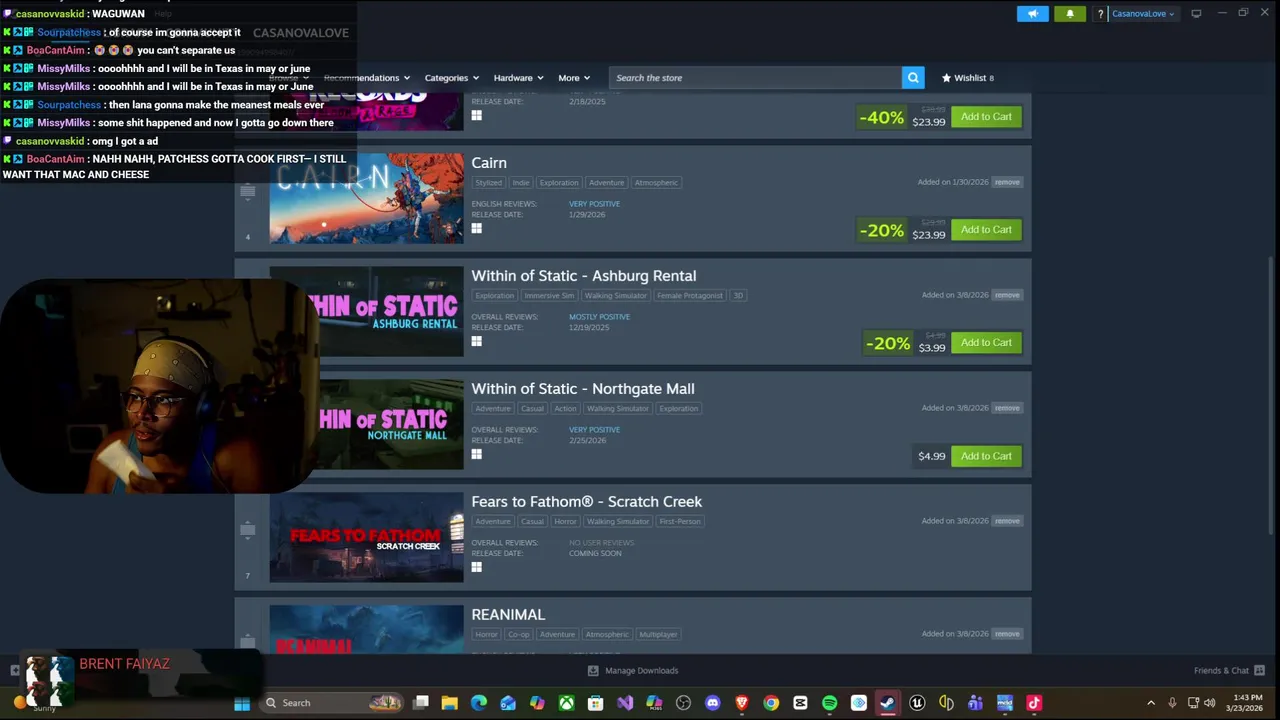
Task: Open Visual Studio from taskbar
Action: click(x=625, y=703)
